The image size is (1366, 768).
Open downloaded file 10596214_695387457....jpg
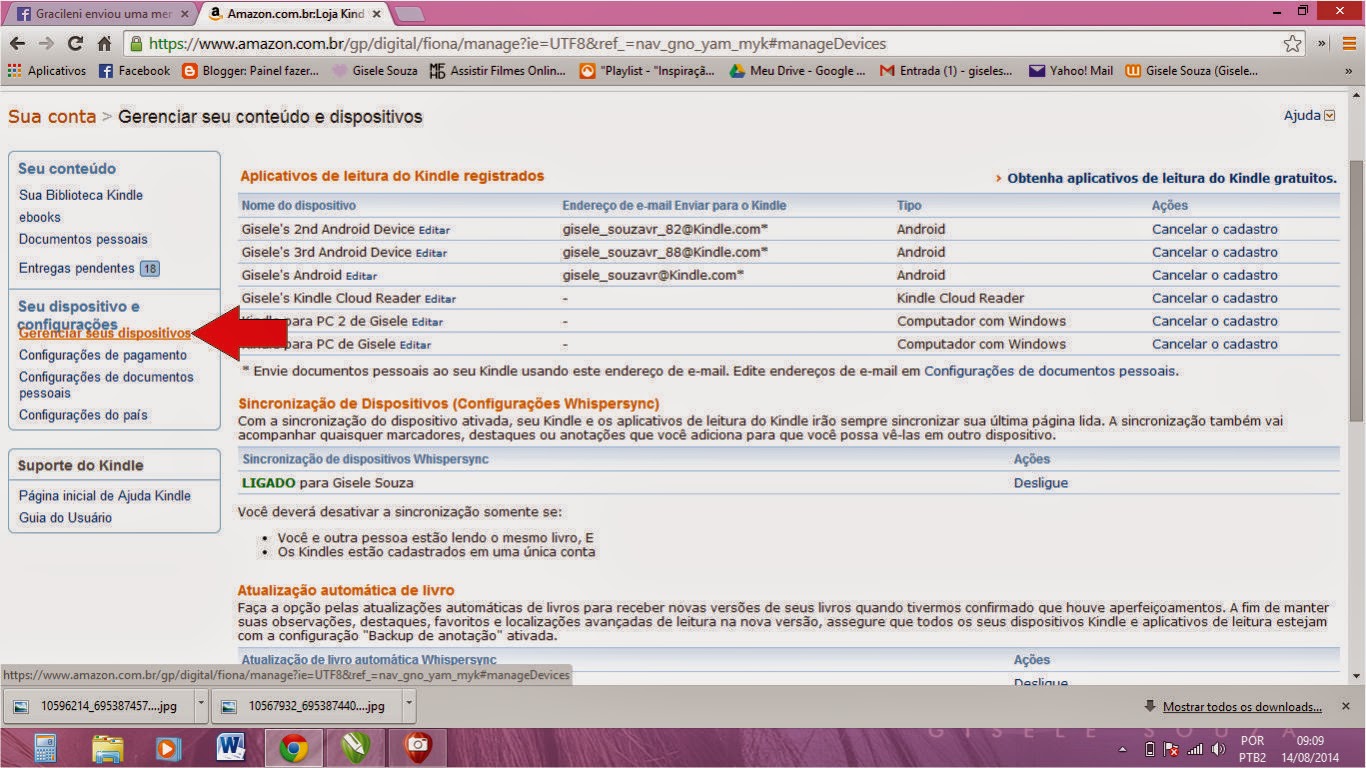pos(98,705)
